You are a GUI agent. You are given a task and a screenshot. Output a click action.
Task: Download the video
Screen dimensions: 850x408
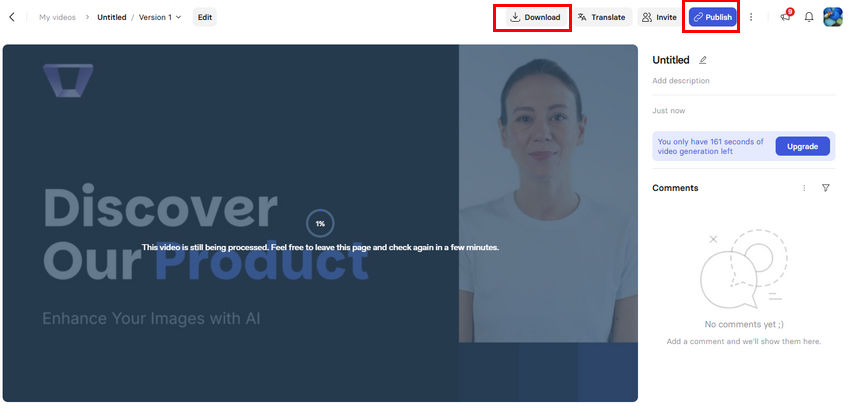point(536,17)
